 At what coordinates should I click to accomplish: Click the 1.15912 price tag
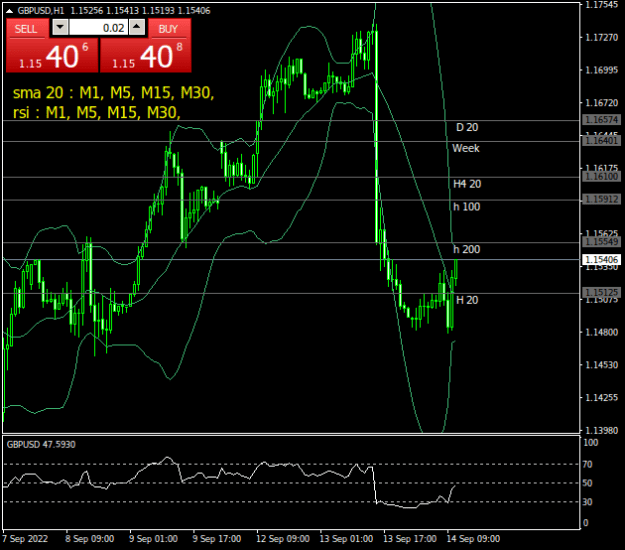602,199
